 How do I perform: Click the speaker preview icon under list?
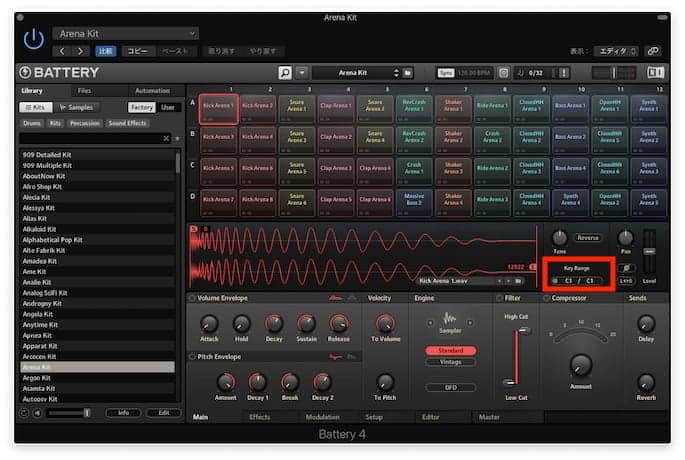click(x=37, y=413)
